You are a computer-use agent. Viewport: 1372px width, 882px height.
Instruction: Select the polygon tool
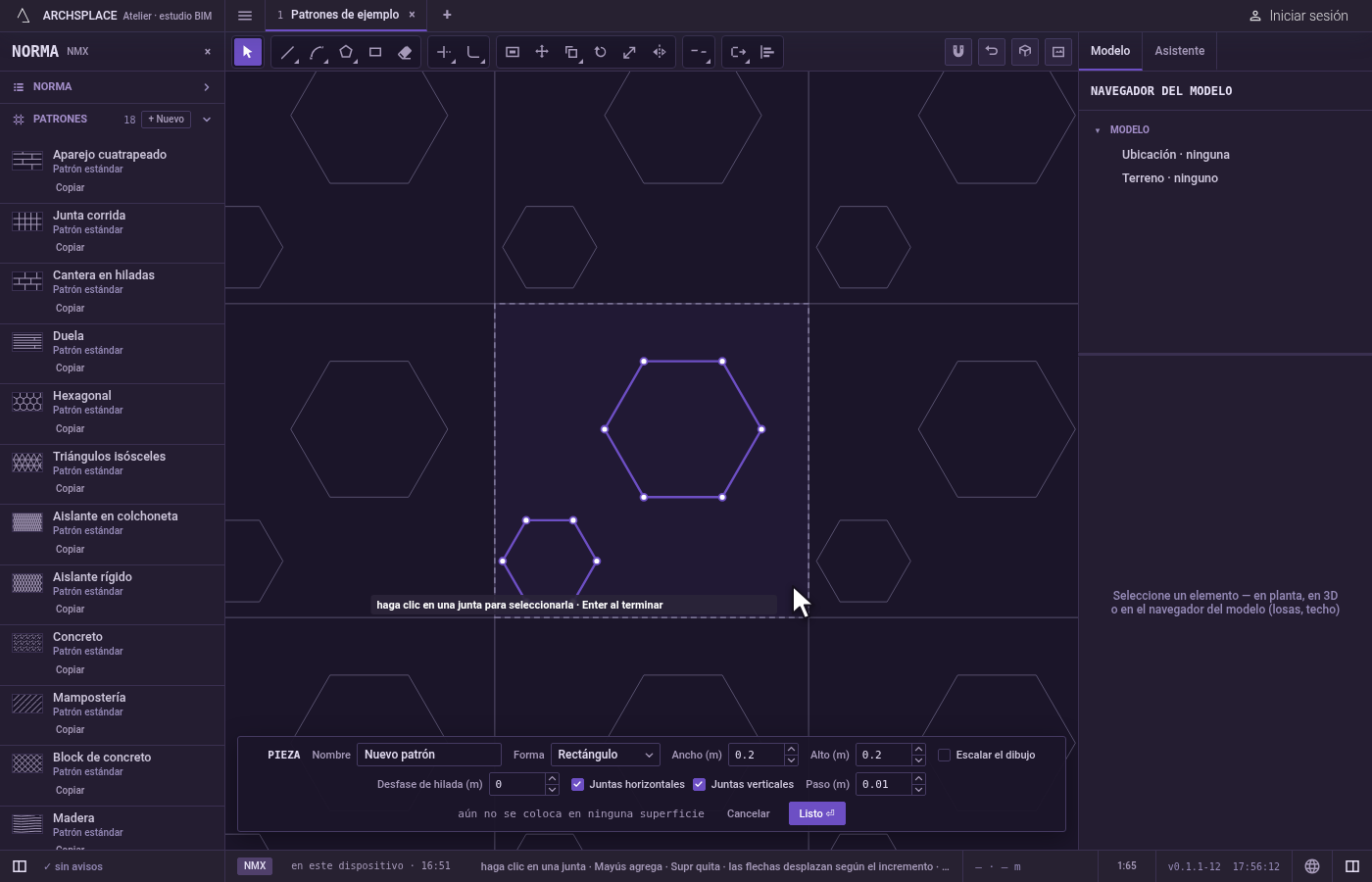point(346,52)
